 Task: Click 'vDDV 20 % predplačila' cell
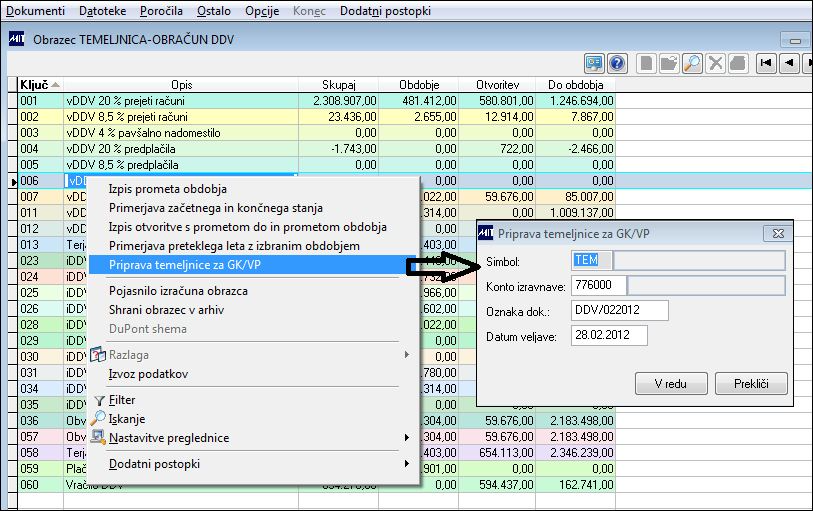click(180, 149)
